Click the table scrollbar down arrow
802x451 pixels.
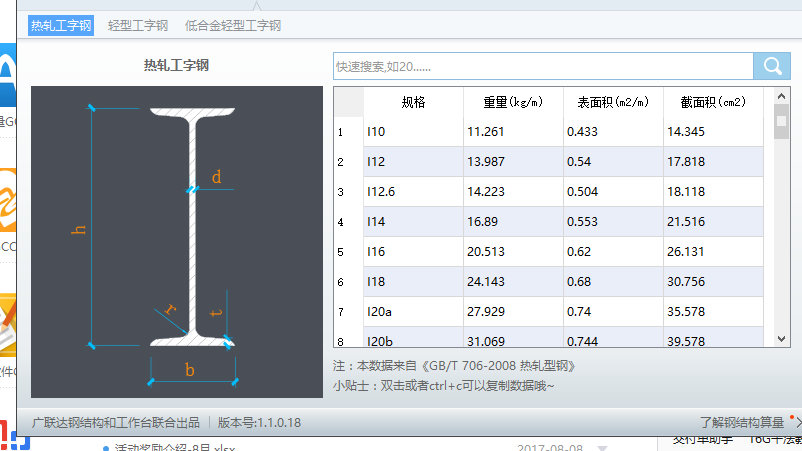point(781,339)
